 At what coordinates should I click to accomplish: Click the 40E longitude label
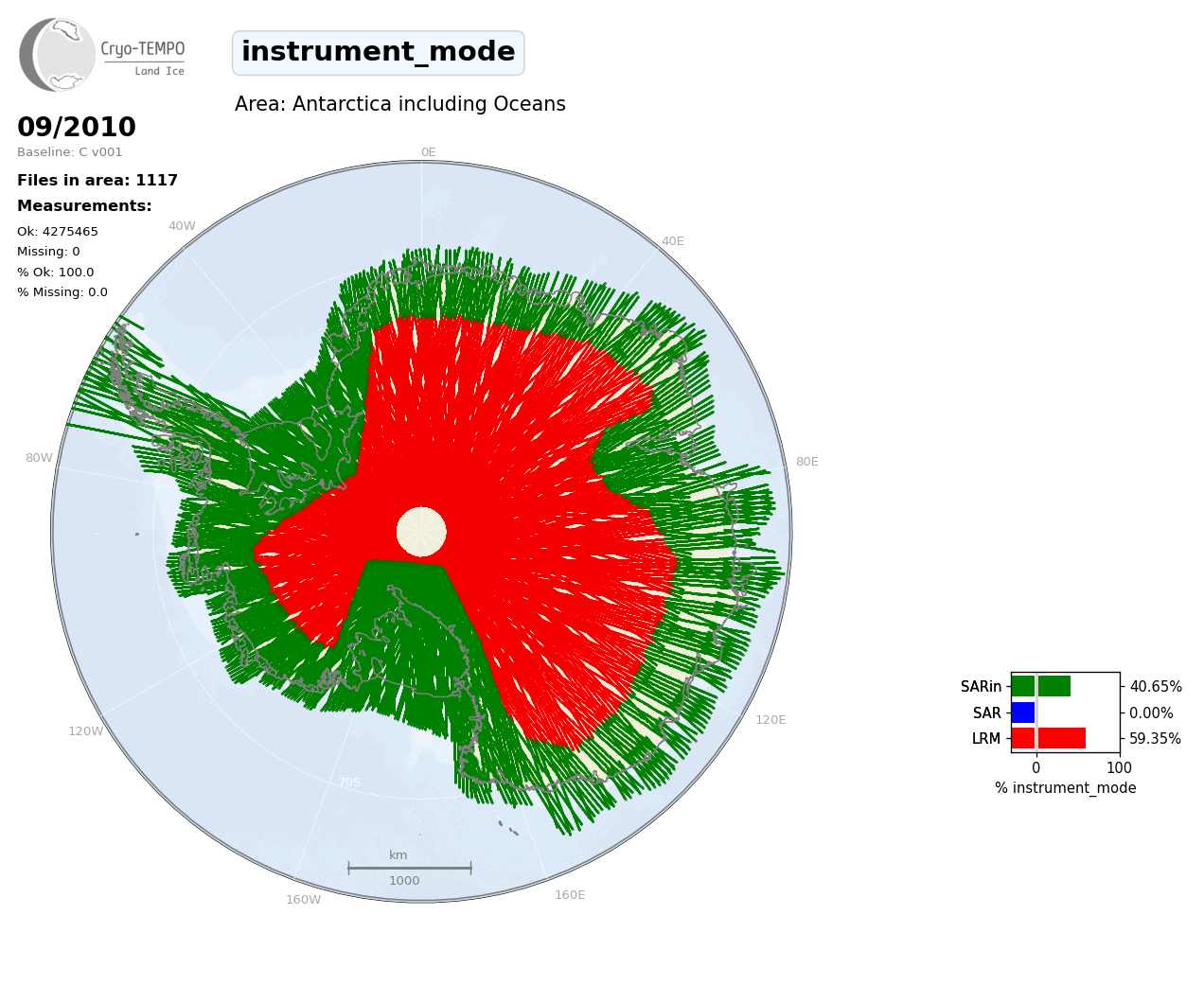point(673,241)
